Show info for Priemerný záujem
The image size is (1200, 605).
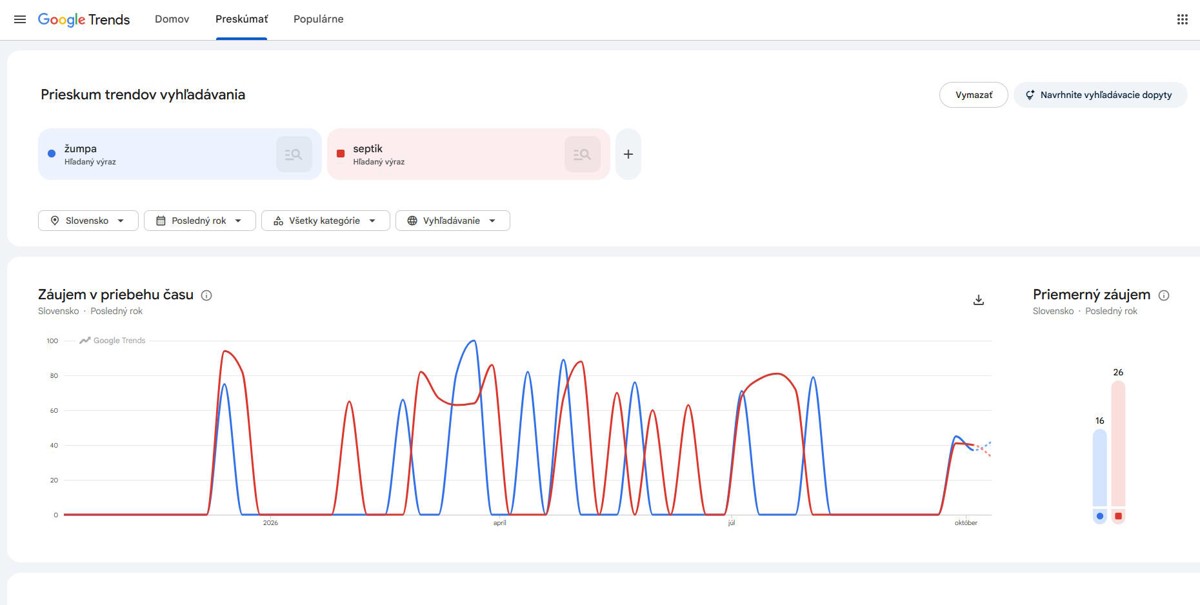pyautogui.click(x=1163, y=295)
